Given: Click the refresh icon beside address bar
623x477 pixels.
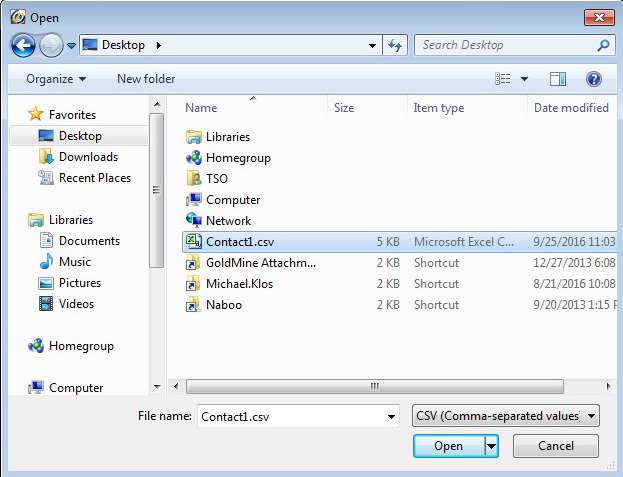Looking at the screenshot, I should [394, 45].
